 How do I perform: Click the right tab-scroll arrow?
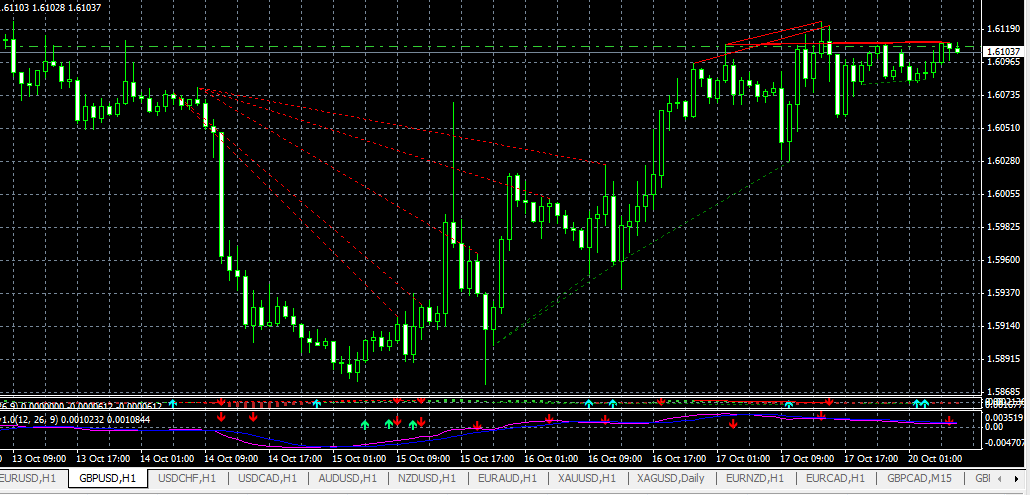tap(1018, 478)
